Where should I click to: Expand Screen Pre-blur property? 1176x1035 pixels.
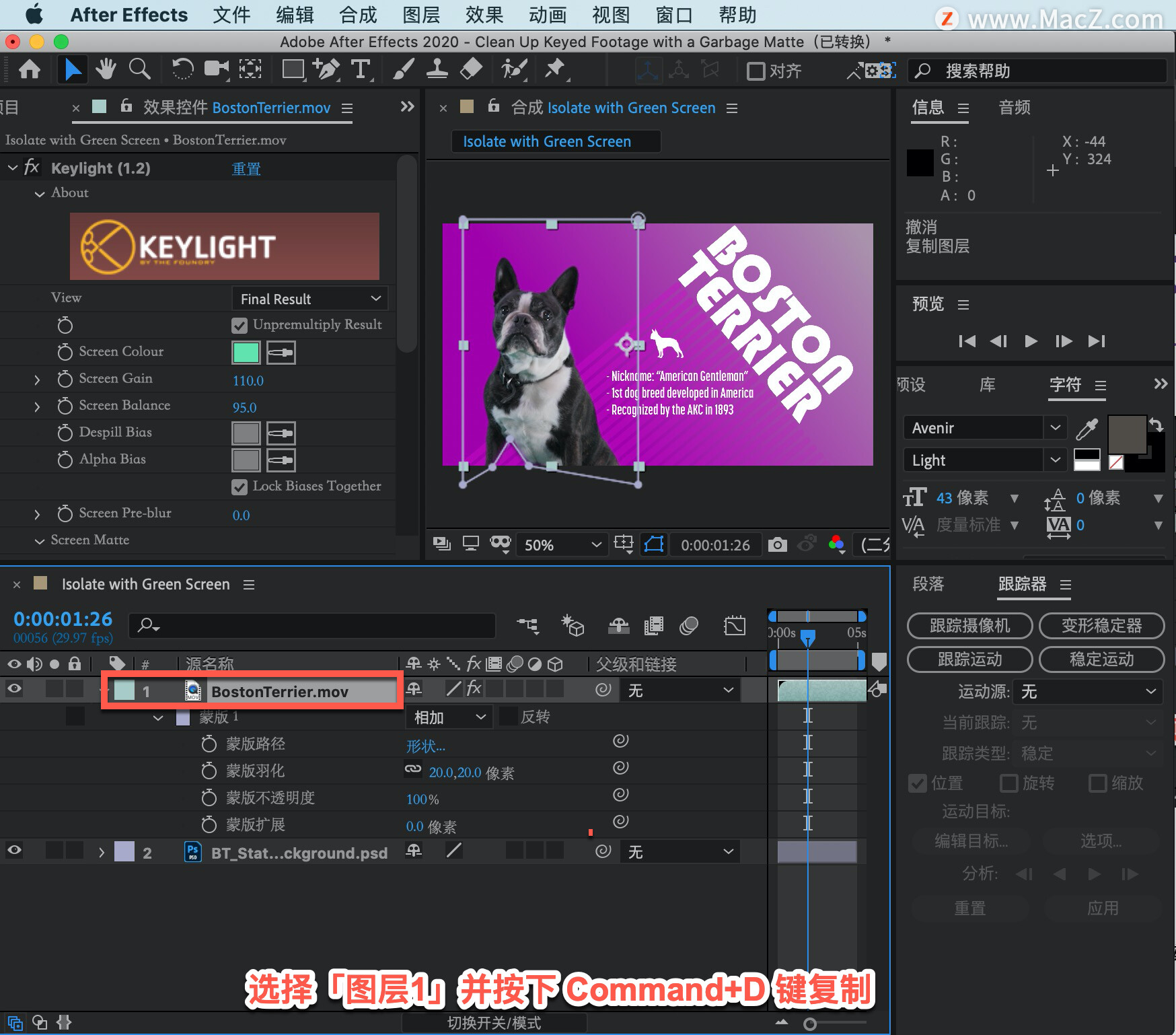pyautogui.click(x=37, y=515)
